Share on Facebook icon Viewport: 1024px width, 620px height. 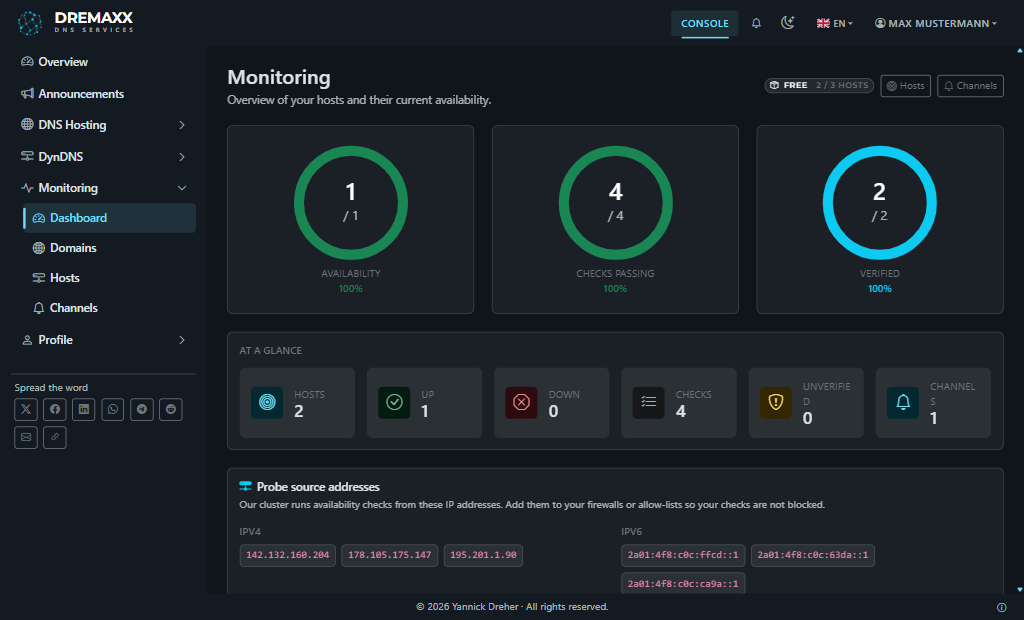coord(55,410)
